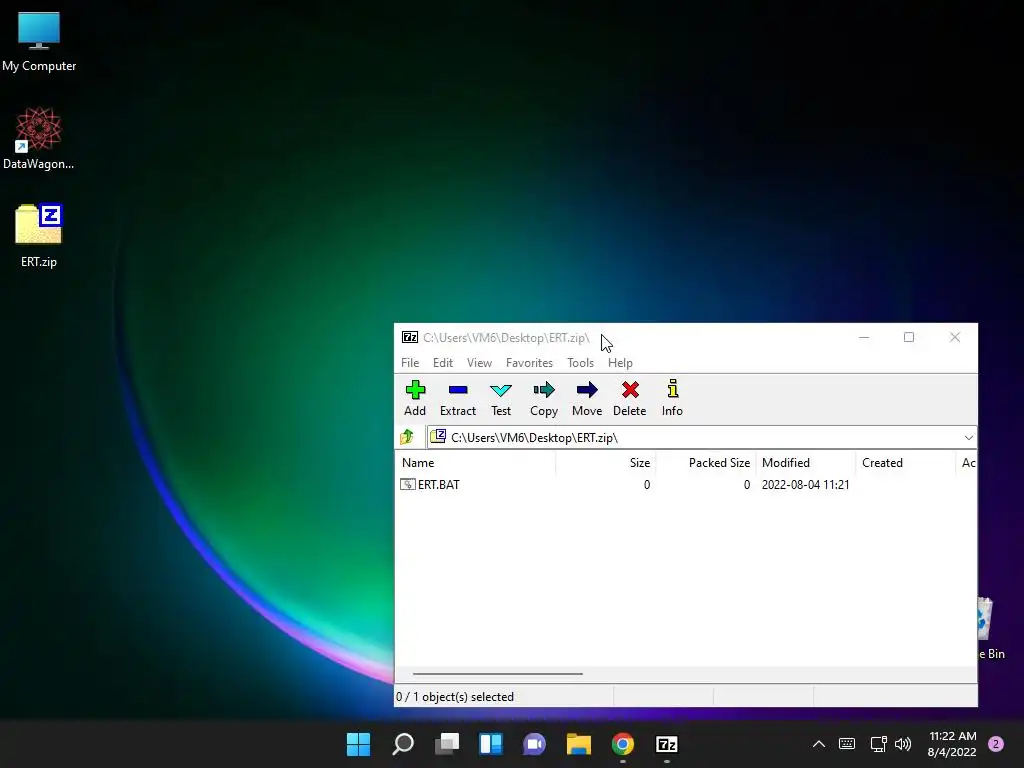Close the 7-Zip window

954,337
